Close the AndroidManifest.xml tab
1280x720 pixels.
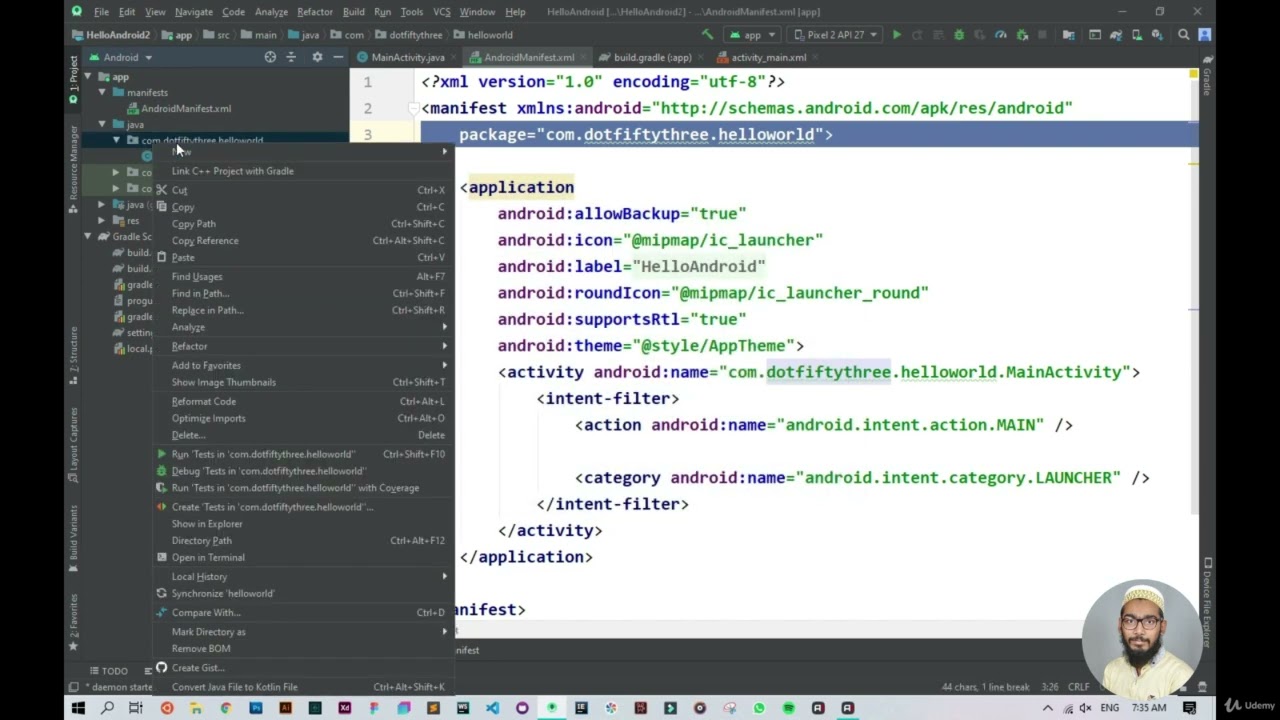pos(583,57)
